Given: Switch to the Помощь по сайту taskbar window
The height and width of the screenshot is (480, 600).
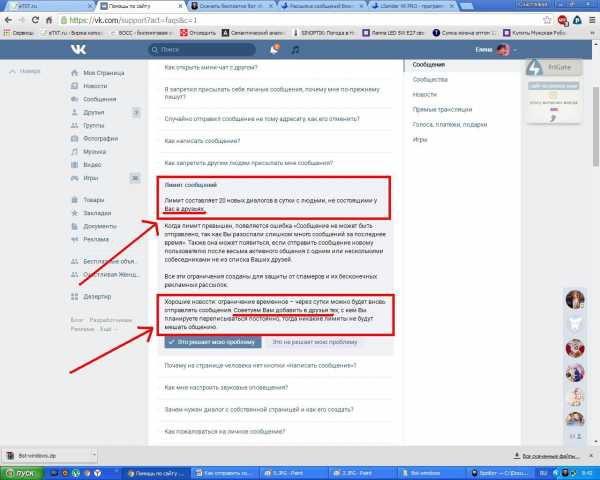Looking at the screenshot, I should (x=157, y=473).
